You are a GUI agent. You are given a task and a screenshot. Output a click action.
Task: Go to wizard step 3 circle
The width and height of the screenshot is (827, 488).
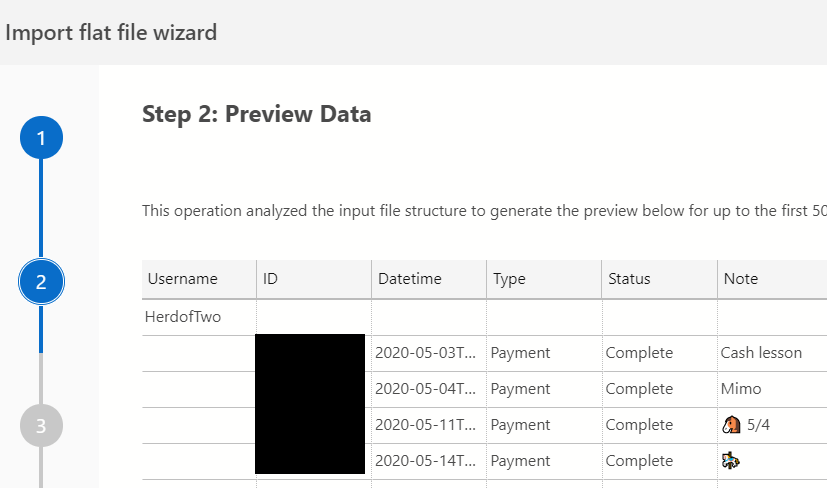(41, 426)
